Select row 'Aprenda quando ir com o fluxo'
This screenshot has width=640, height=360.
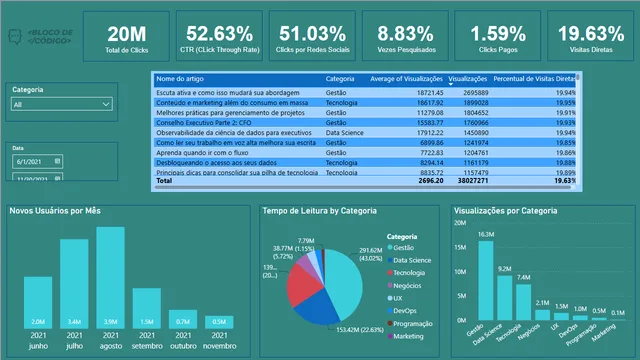365,153
